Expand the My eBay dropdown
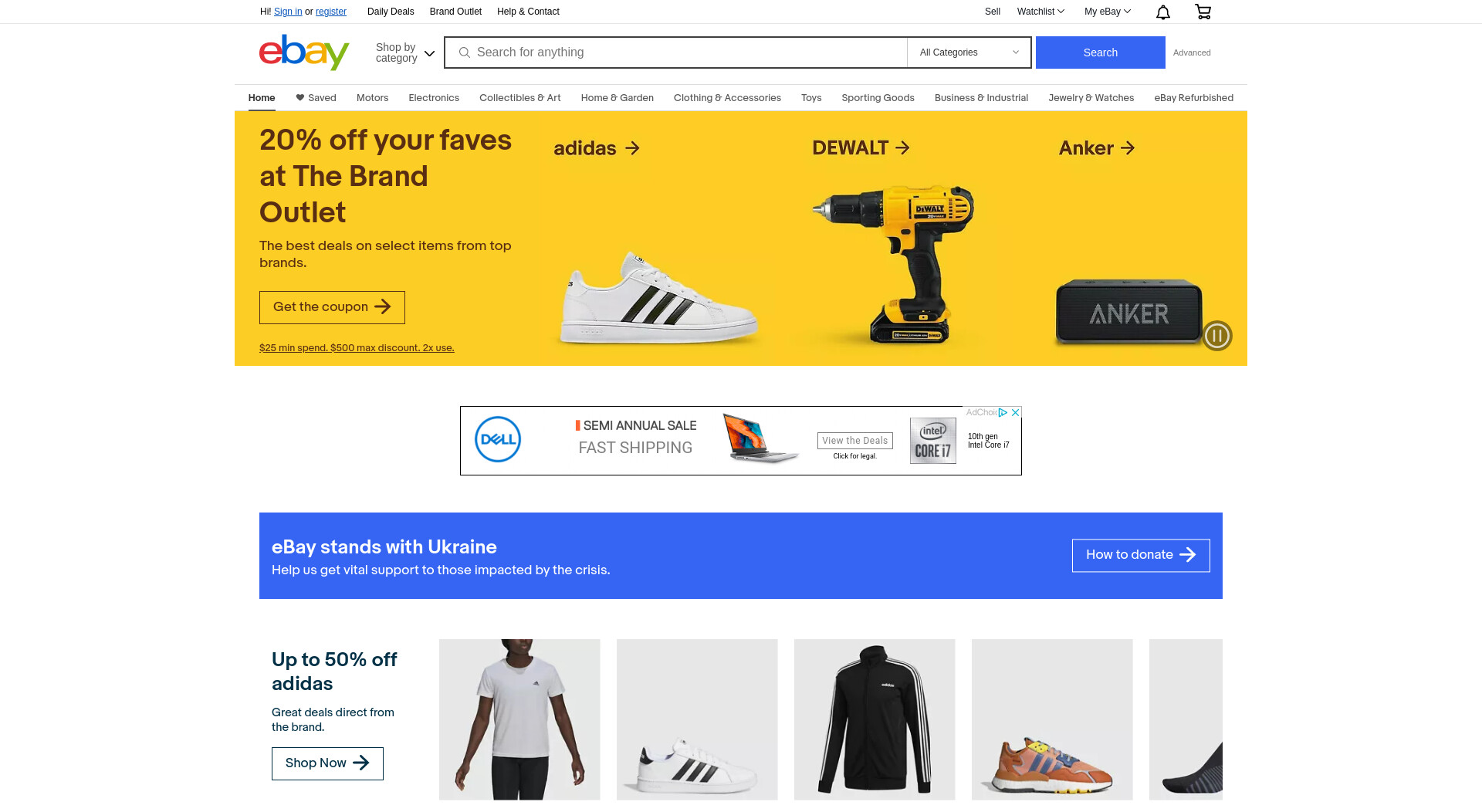Viewport: 1482px width, 812px height. point(1107,12)
